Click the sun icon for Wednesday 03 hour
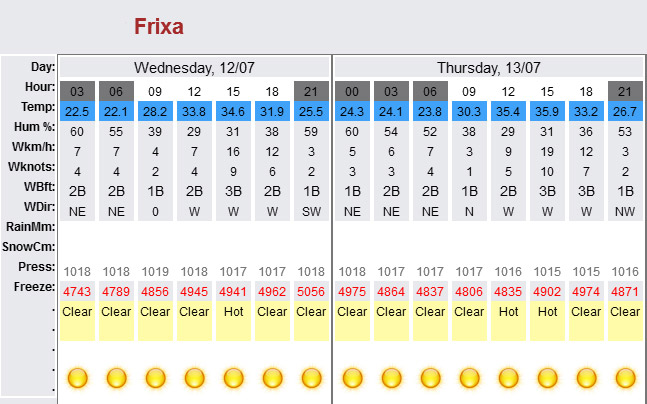The width and height of the screenshot is (647, 404). pyautogui.click(x=77, y=378)
